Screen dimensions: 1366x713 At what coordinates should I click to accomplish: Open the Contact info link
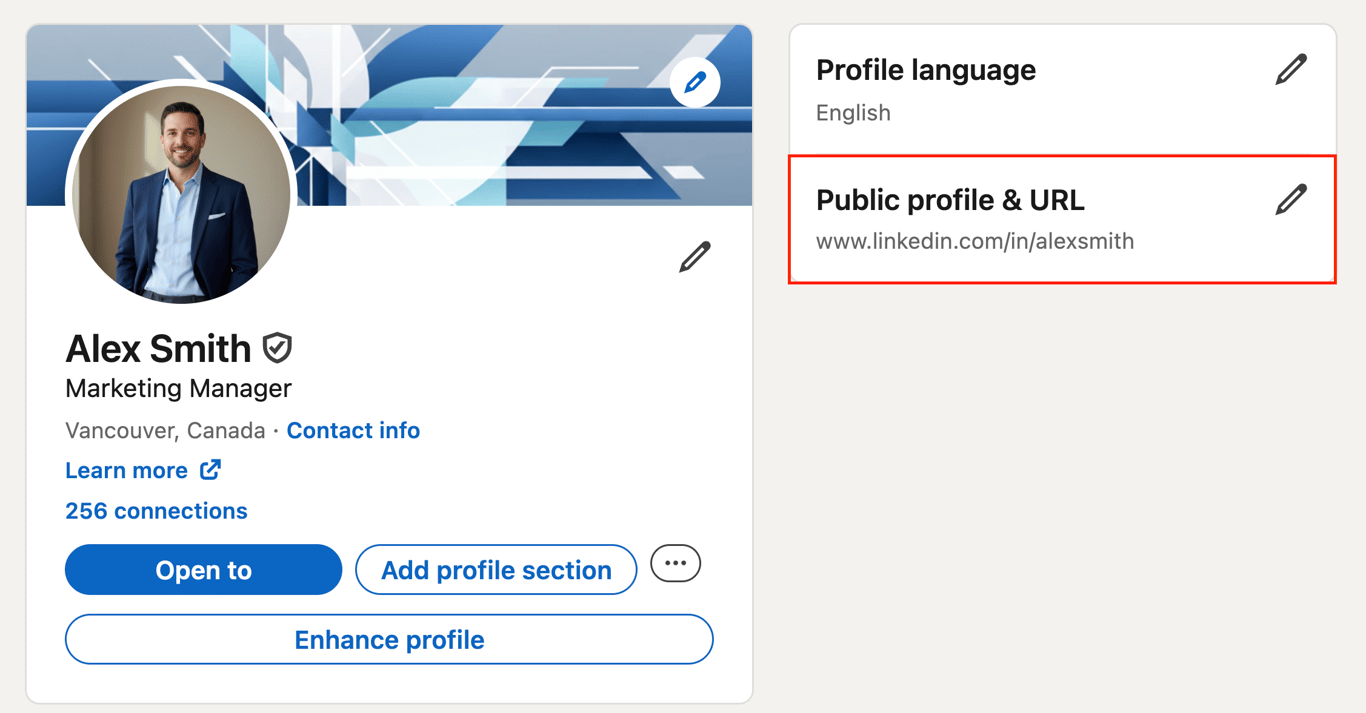353,430
